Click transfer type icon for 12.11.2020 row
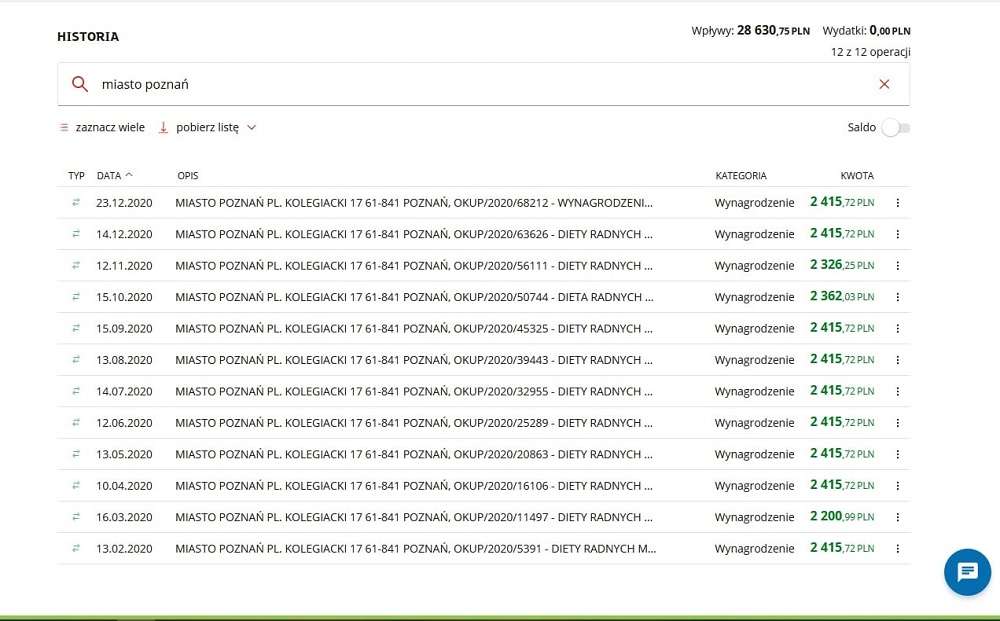This screenshot has width=1000, height=621. [75, 266]
